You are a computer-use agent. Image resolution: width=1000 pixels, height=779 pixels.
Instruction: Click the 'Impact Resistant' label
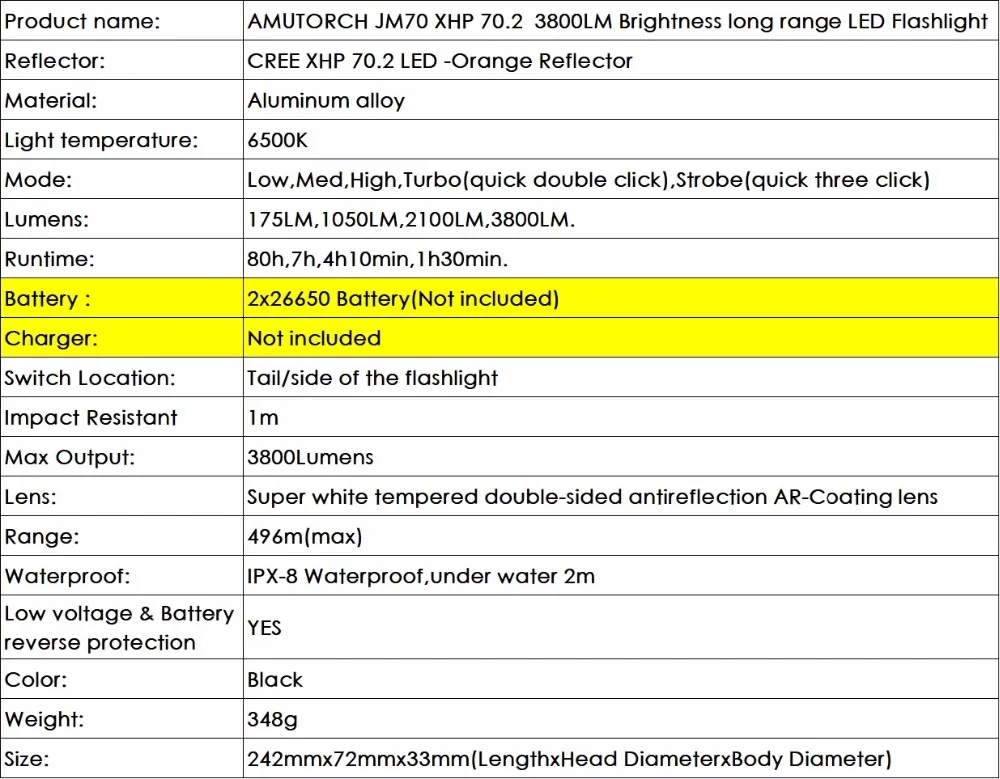point(91,417)
